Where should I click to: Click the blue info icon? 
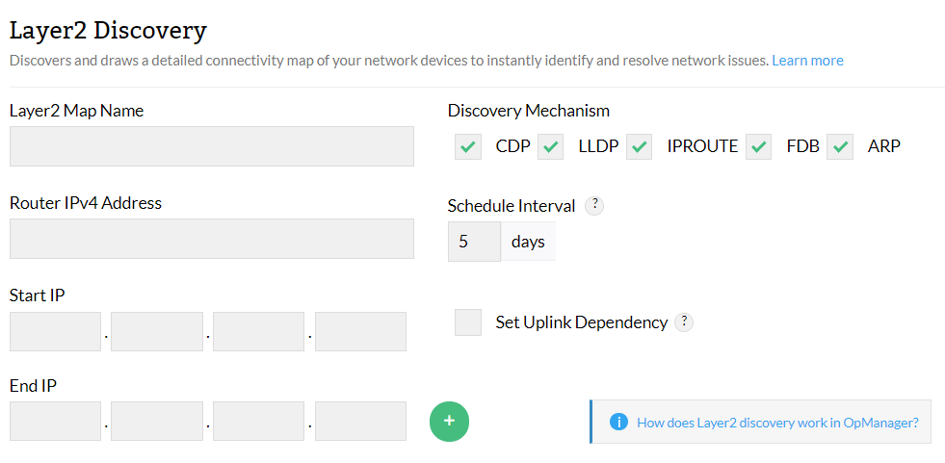tap(618, 422)
